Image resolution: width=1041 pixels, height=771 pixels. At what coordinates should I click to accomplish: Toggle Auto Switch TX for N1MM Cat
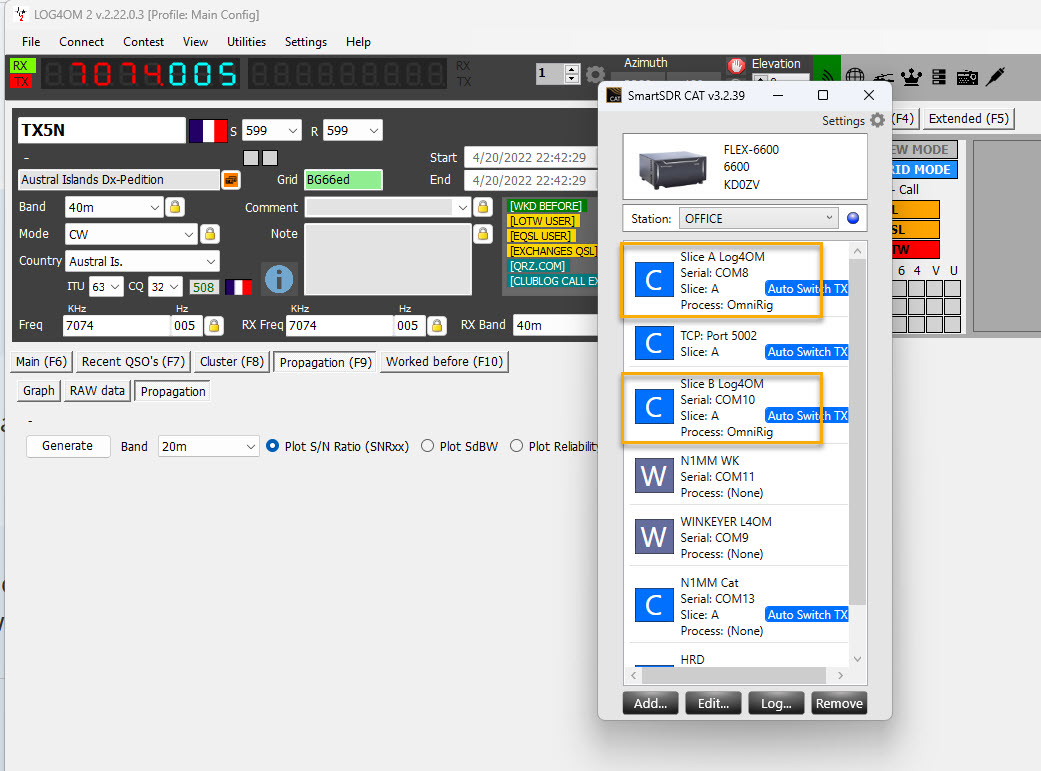click(807, 615)
